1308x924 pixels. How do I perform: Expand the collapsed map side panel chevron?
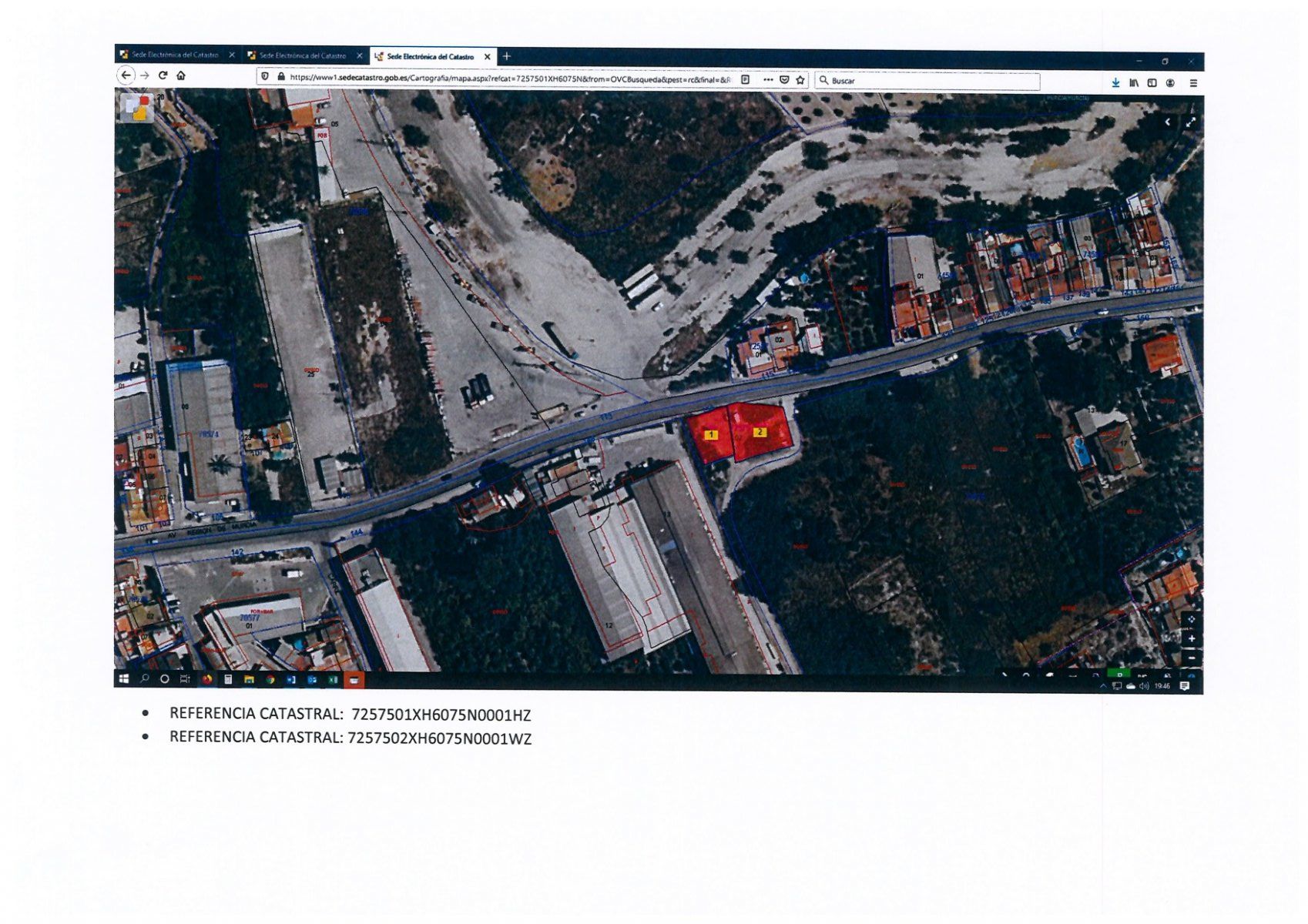[1168, 122]
